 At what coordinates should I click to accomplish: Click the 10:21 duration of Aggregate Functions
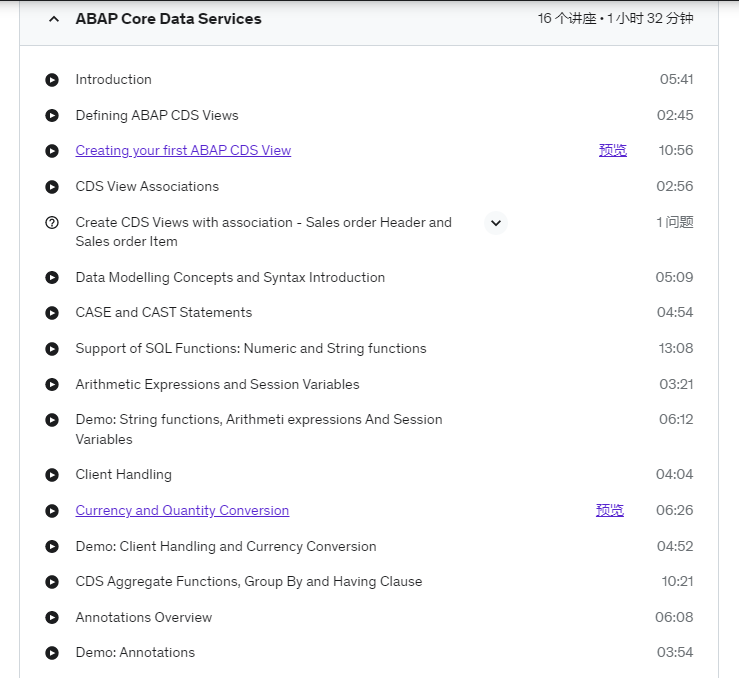click(677, 581)
